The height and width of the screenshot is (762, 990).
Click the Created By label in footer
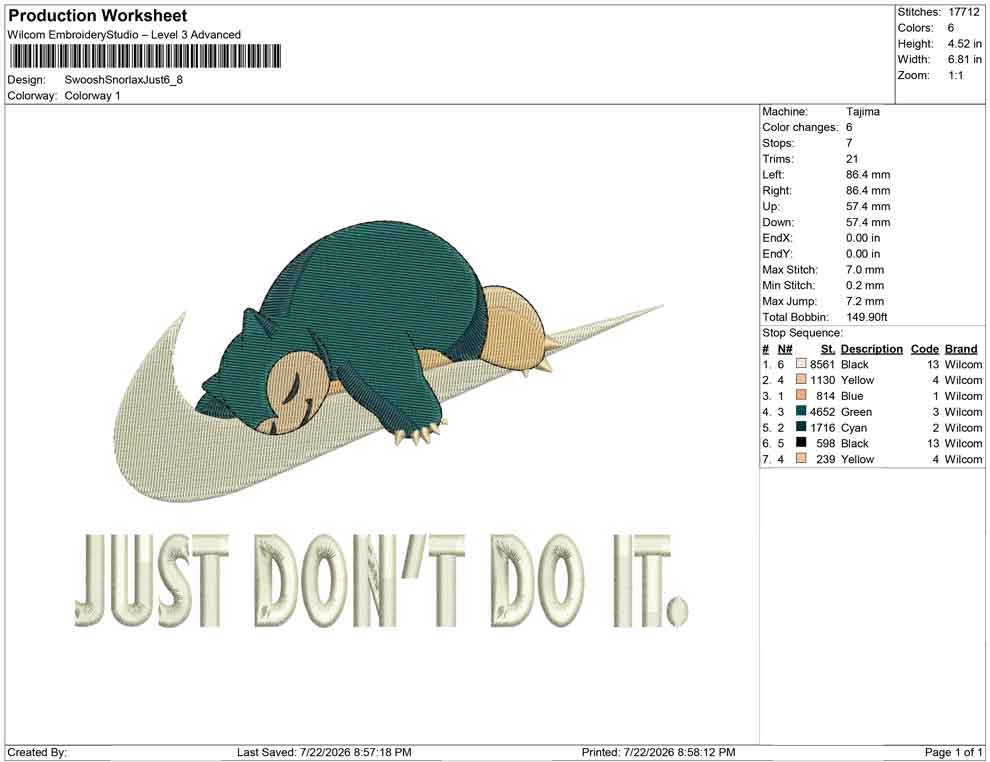pyautogui.click(x=37, y=752)
